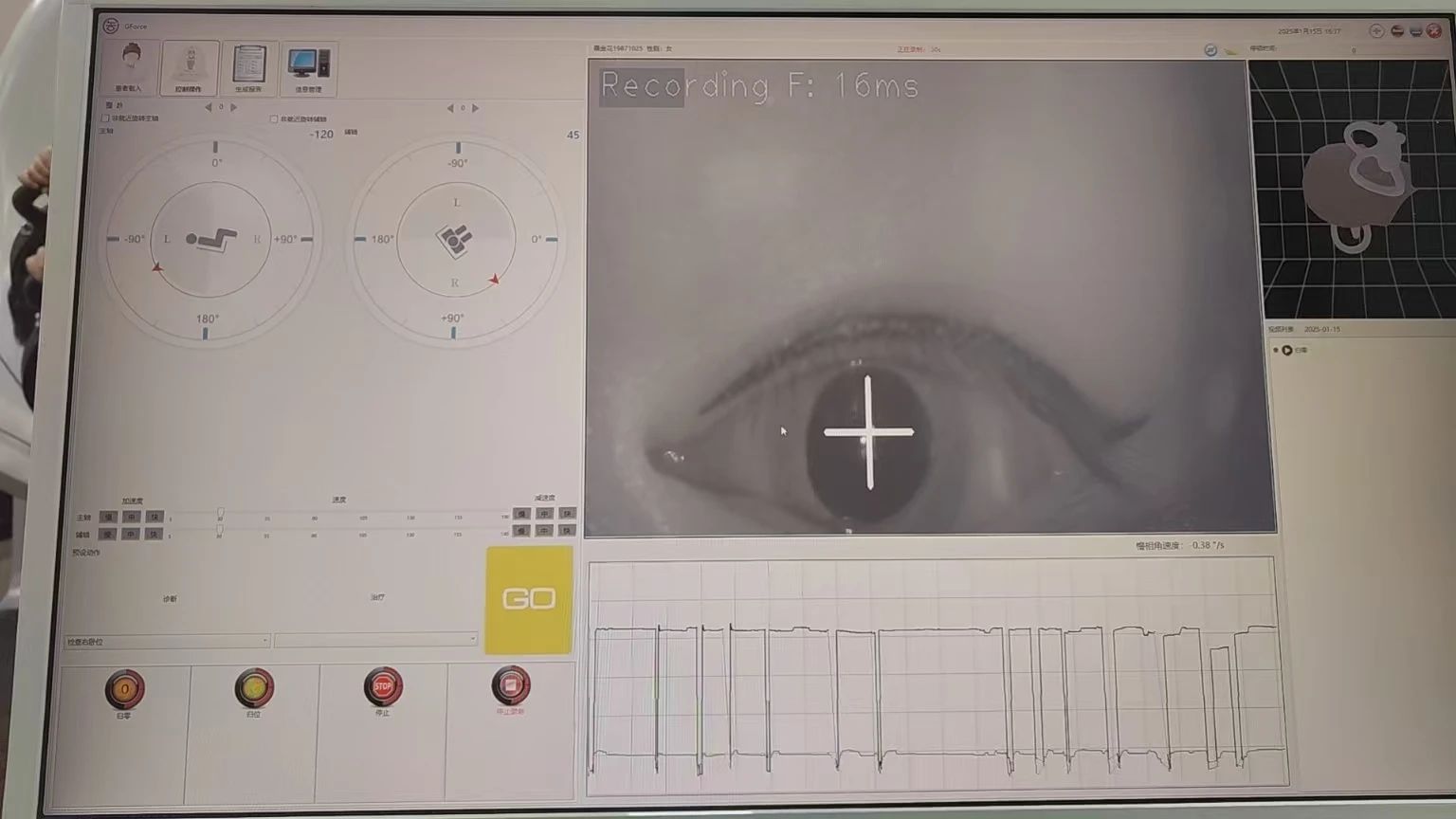
Task: Play the recorded video entry in list
Action: pyautogui.click(x=1287, y=350)
